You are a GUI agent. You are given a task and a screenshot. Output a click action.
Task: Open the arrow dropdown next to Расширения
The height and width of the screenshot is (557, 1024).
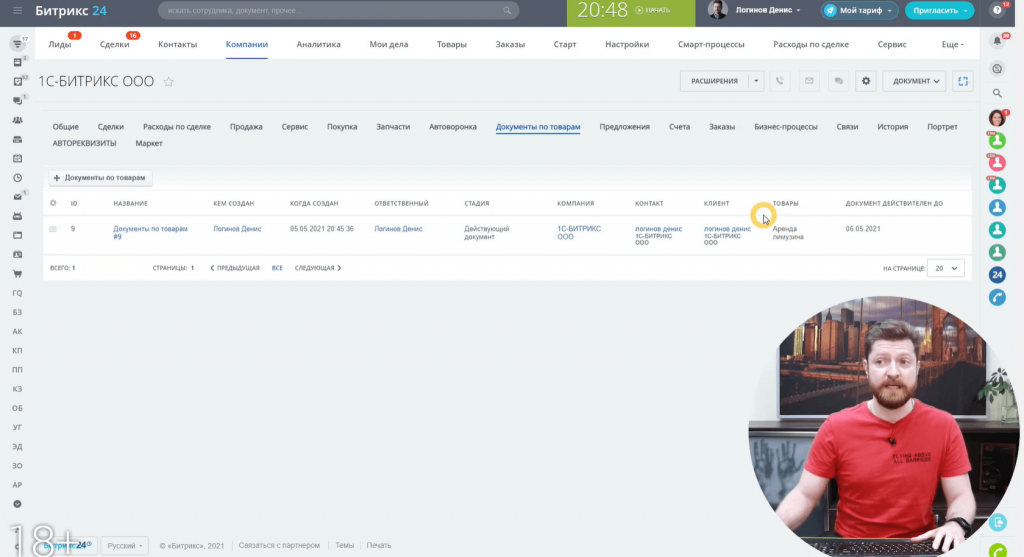coord(756,81)
